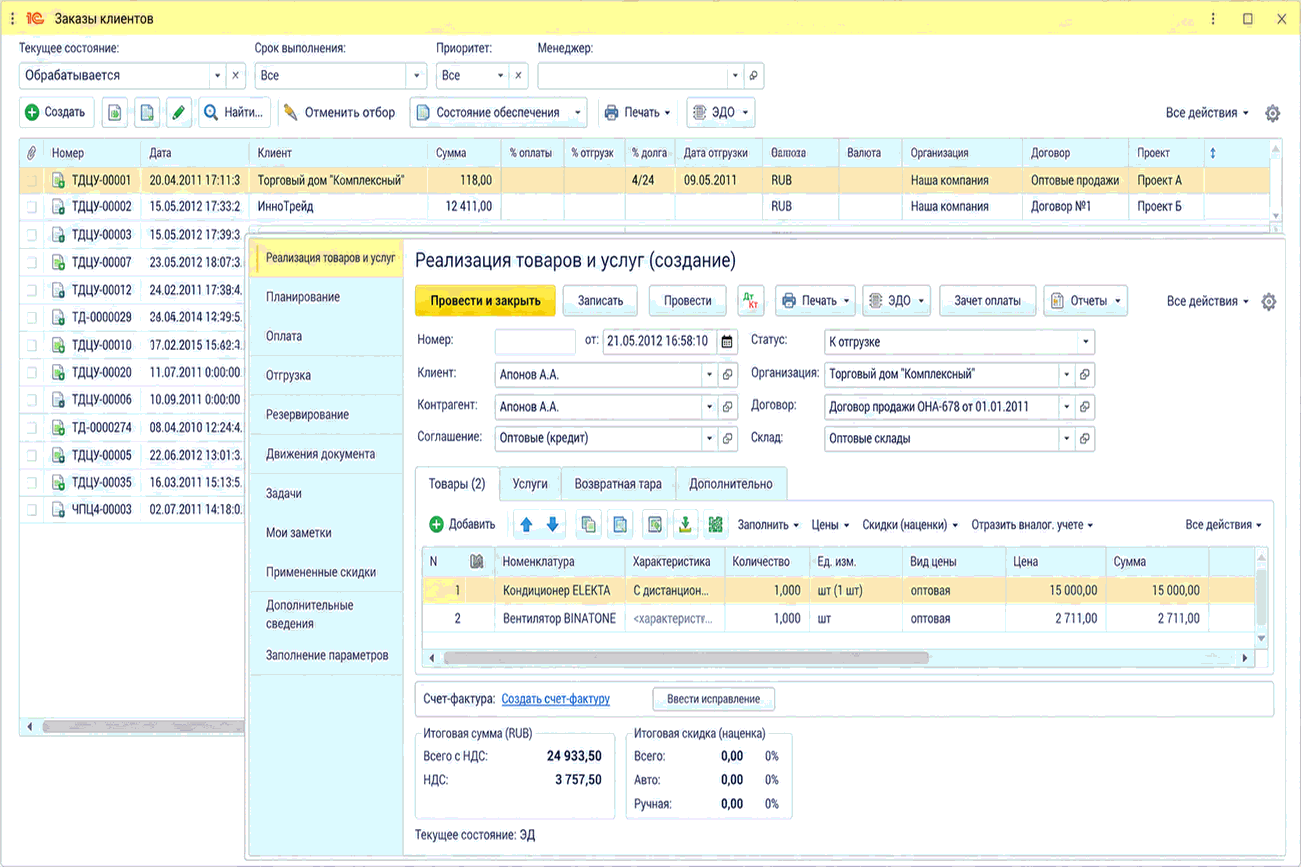Tick checkbox for order ТДЦУ-00001
Image resolution: width=1301 pixels, height=867 pixels.
(32, 181)
